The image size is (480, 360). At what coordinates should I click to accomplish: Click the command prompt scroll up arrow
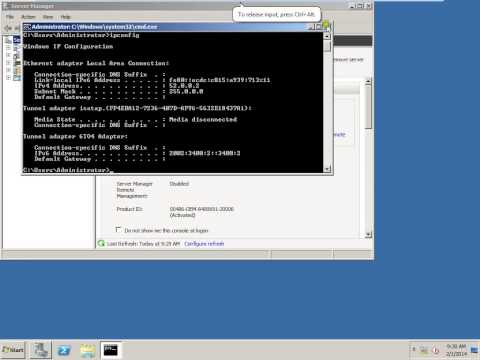[x=327, y=36]
